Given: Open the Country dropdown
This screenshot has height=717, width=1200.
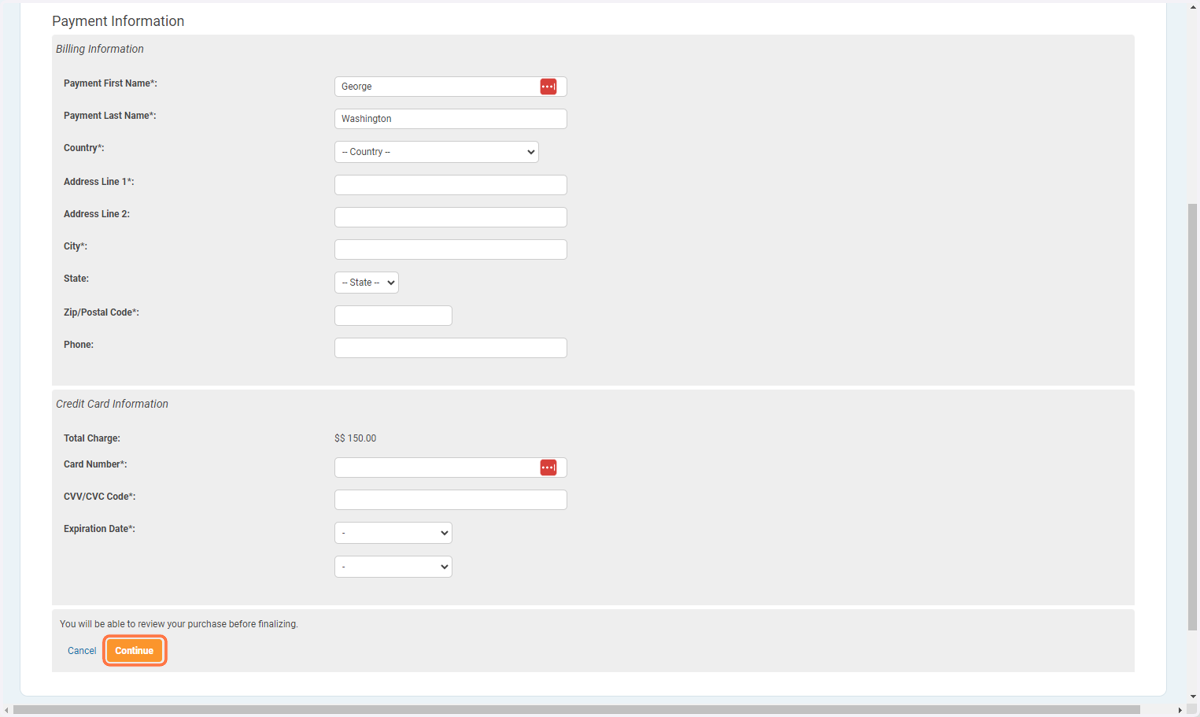Looking at the screenshot, I should (437, 152).
